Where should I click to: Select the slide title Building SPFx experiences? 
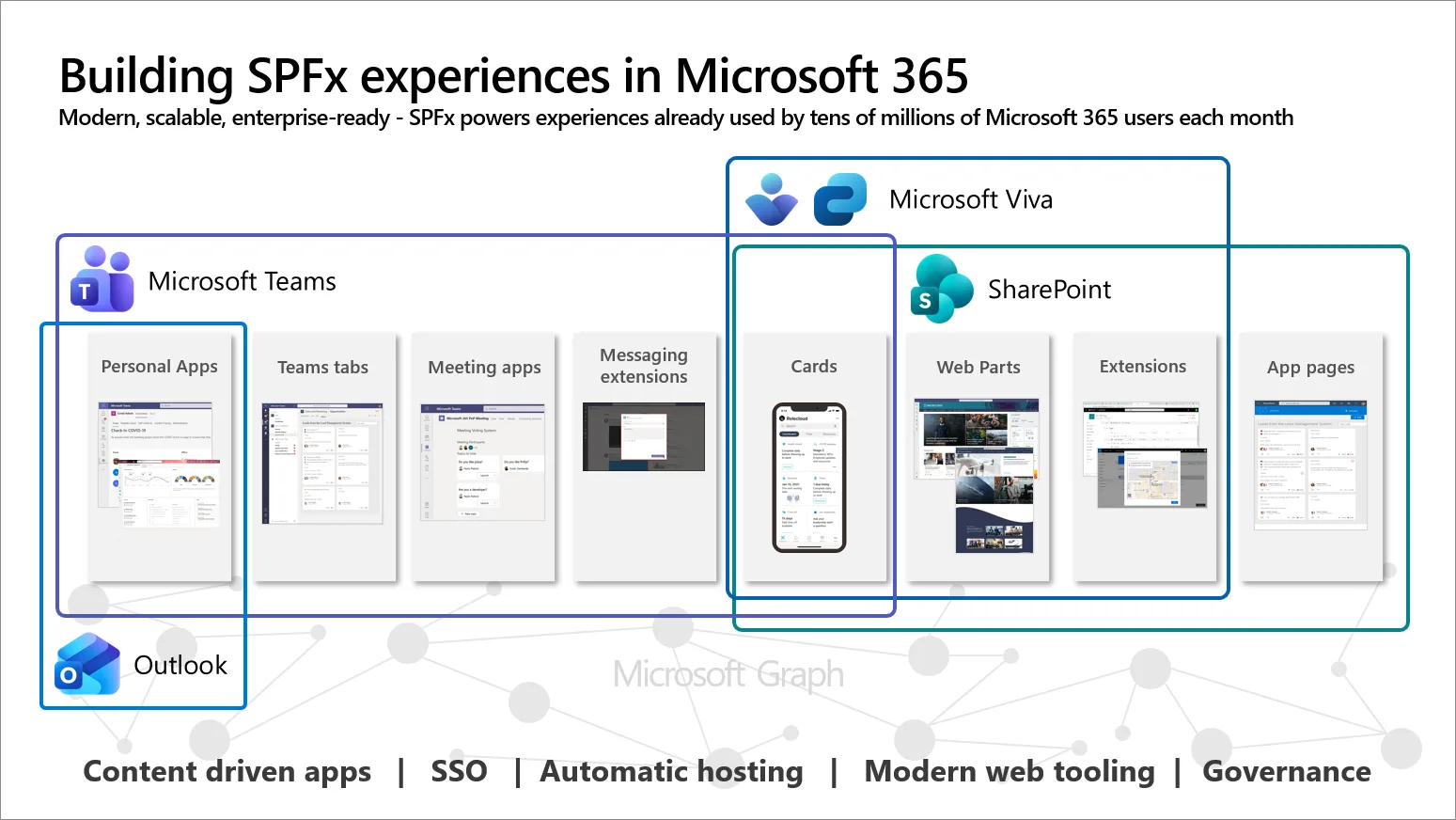click(x=513, y=76)
